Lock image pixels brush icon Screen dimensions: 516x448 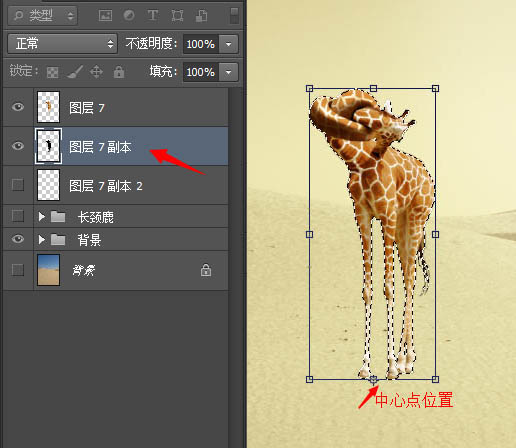[75, 72]
